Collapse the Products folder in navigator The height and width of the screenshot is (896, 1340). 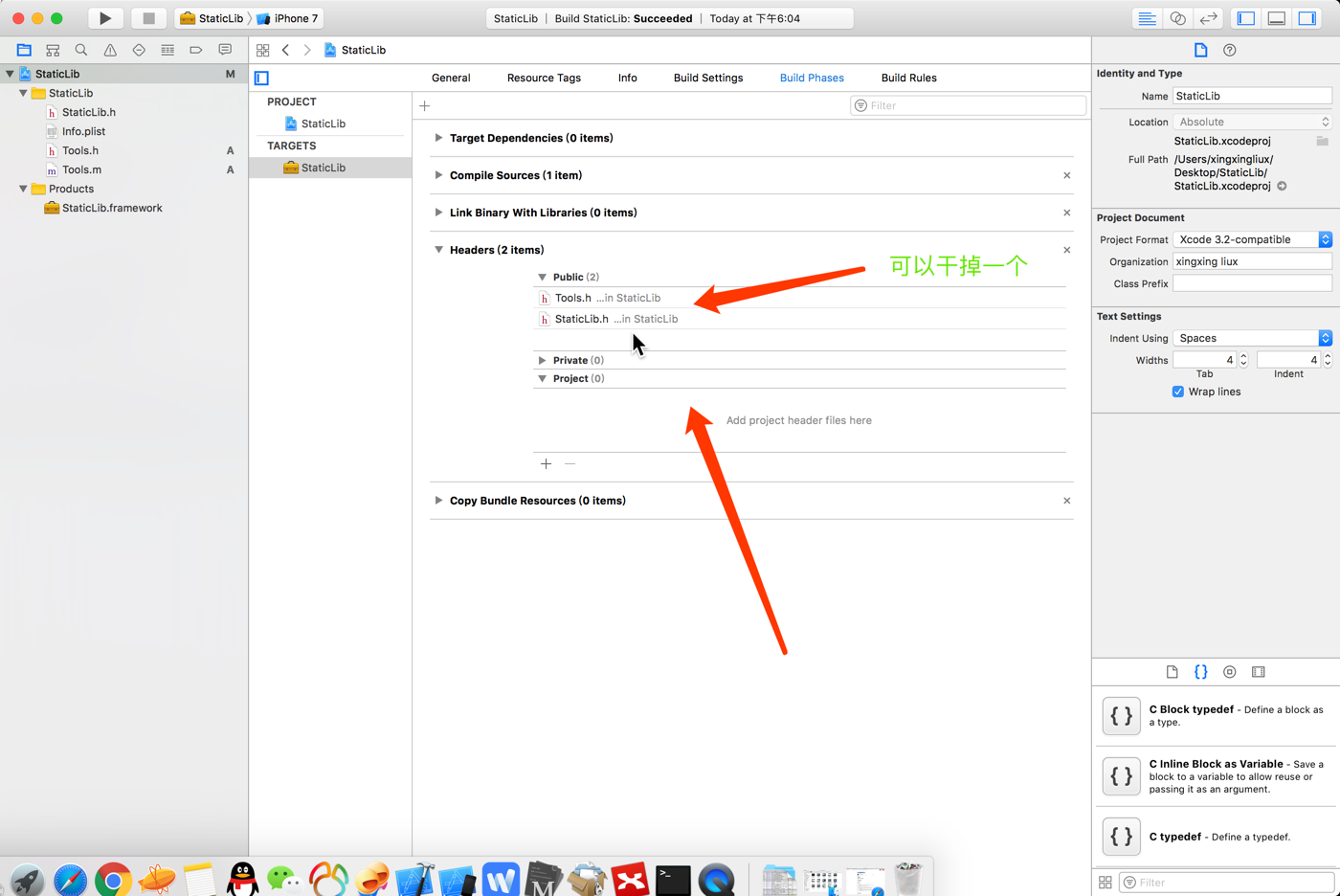pyautogui.click(x=23, y=189)
